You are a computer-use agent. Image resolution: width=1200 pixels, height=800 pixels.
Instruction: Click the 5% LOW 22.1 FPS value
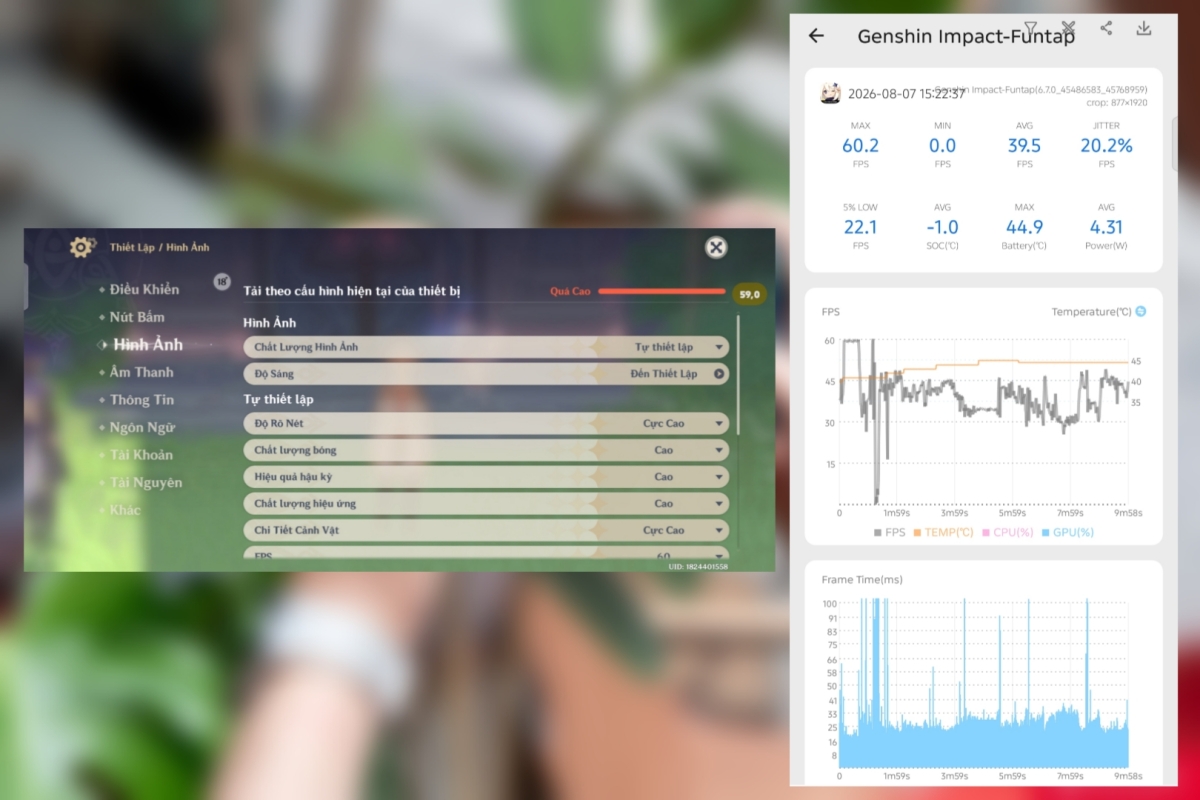(x=860, y=227)
